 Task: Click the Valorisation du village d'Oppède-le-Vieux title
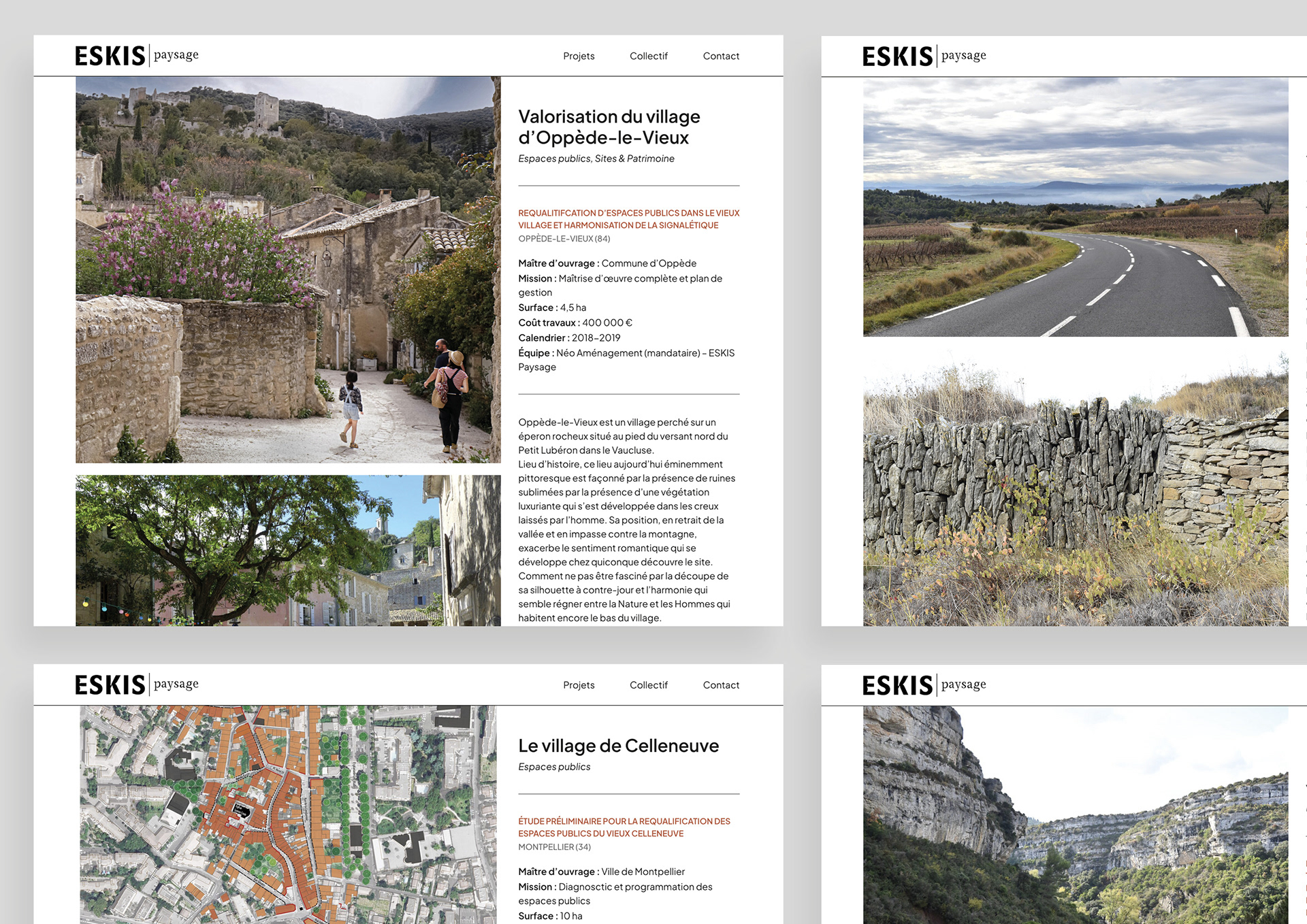[609, 127]
